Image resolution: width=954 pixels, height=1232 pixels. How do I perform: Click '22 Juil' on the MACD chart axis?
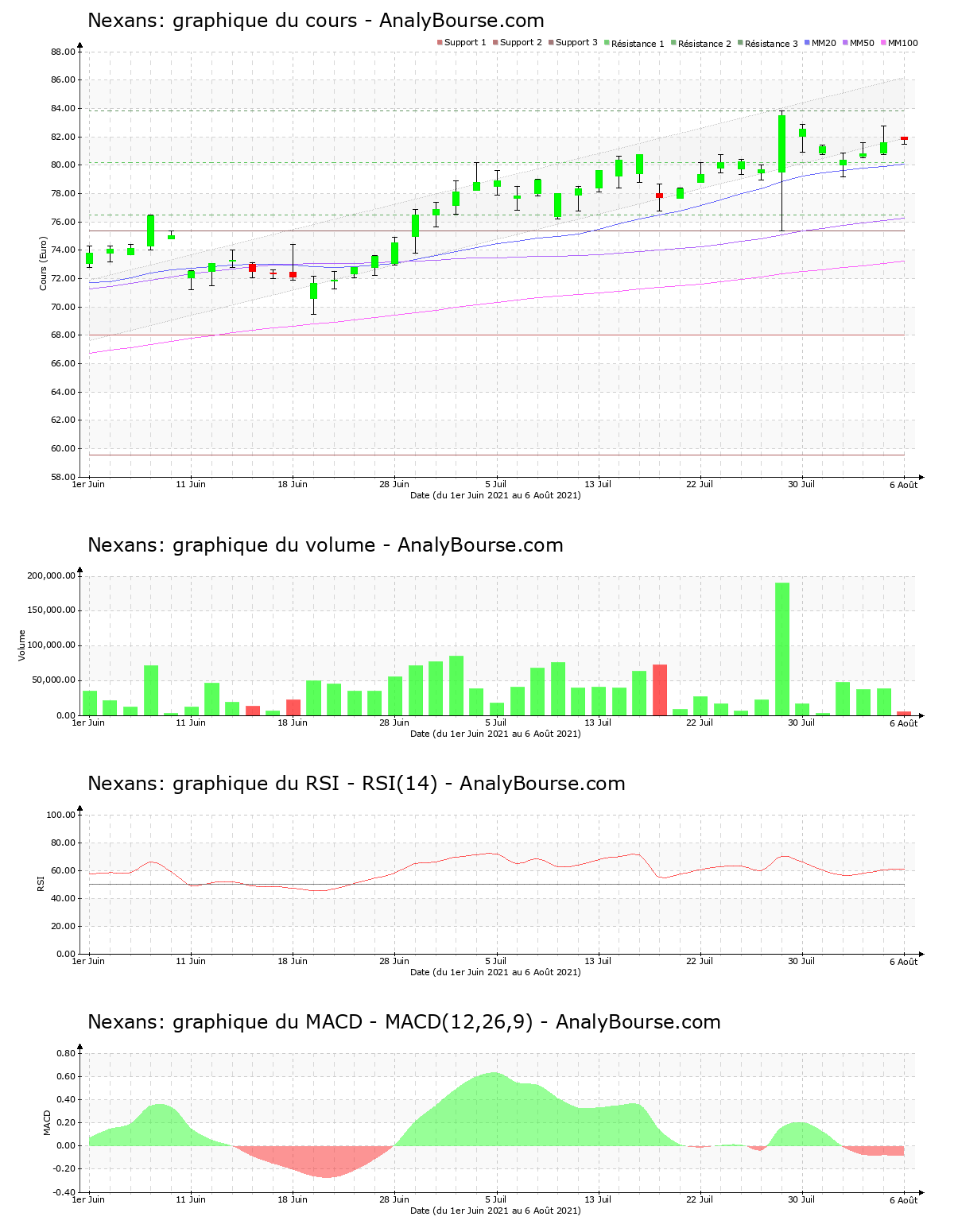(x=700, y=1199)
